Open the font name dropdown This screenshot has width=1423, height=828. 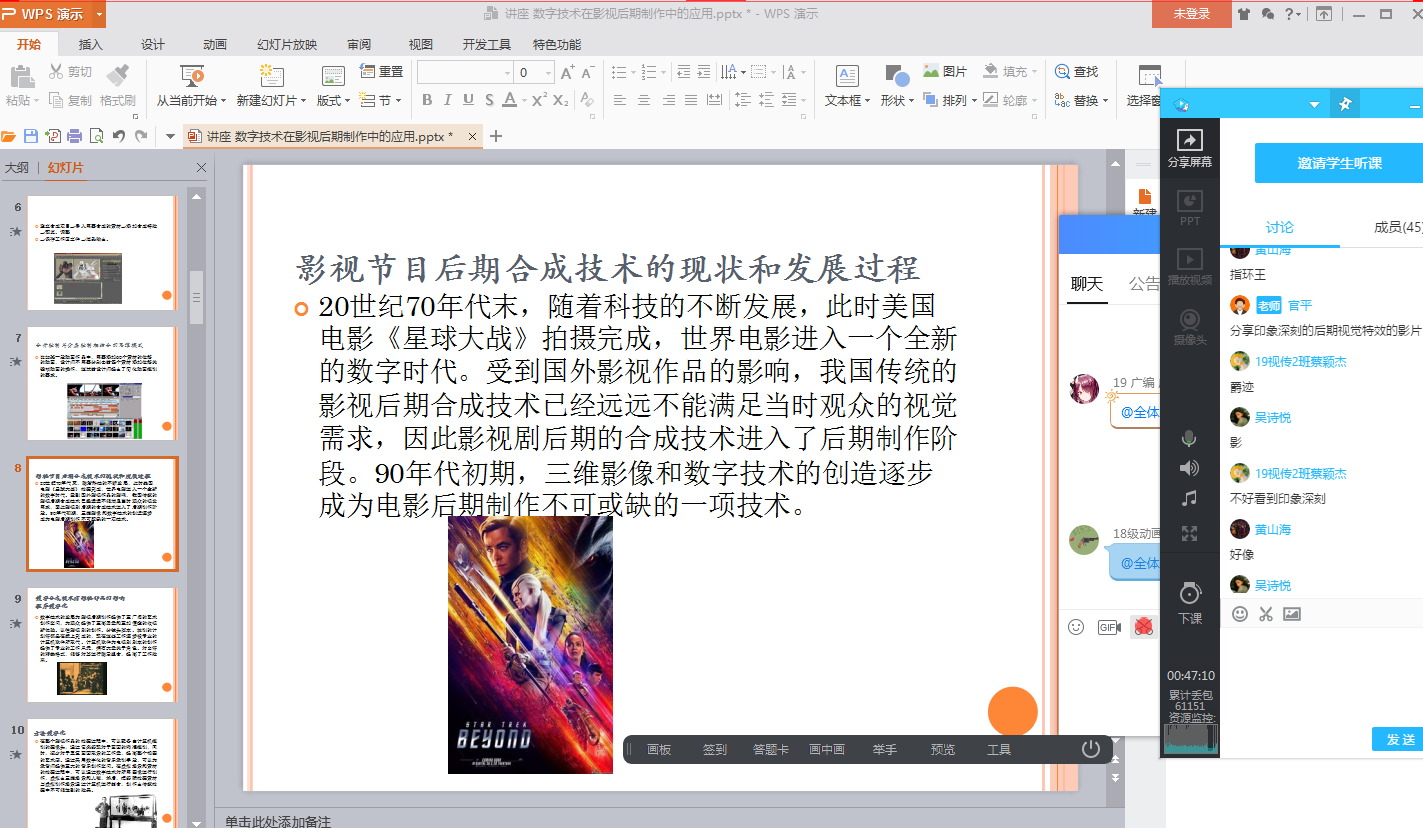click(506, 73)
